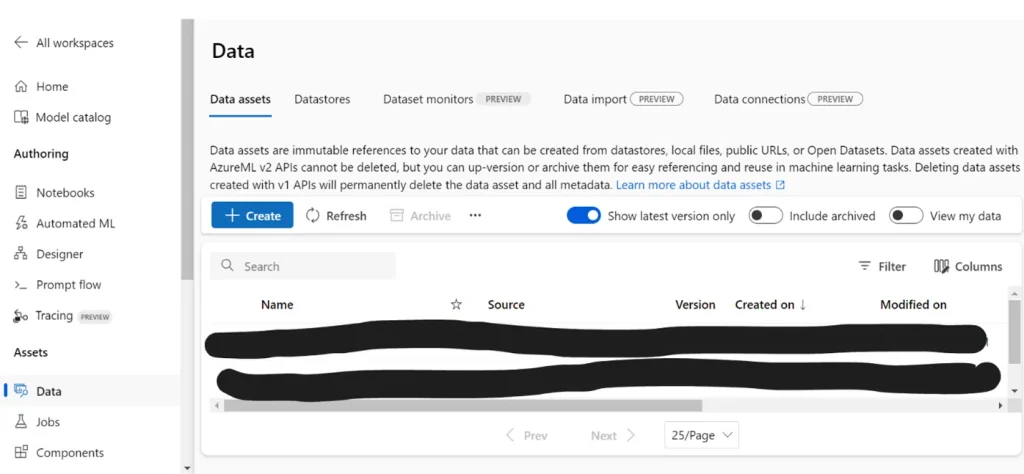Enable the Include archived toggle
The width and height of the screenshot is (1024, 474).
[x=765, y=216]
